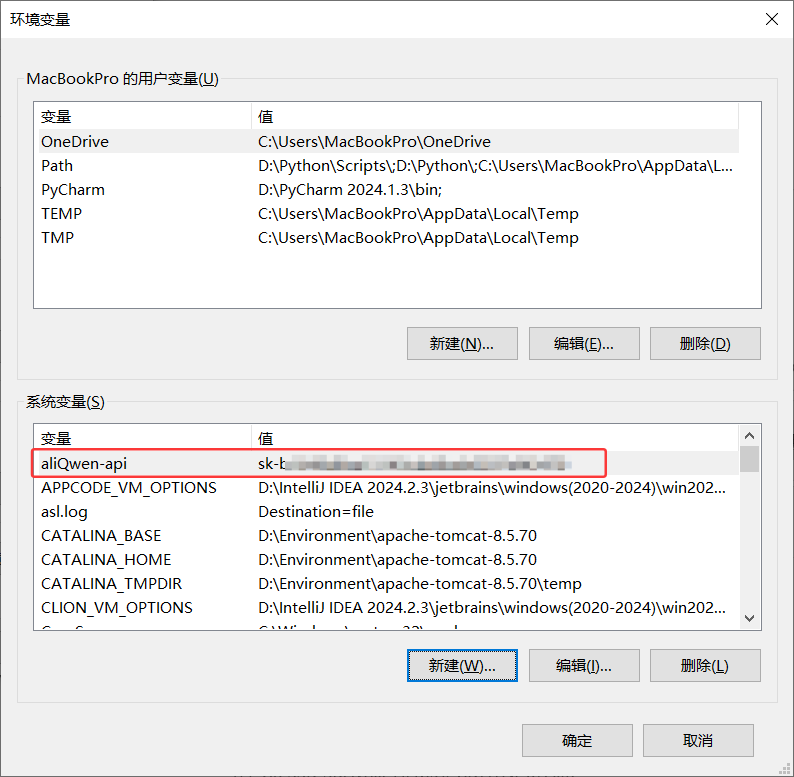Click 删除(D) button for user variables
The height and width of the screenshot is (777, 794).
tap(705, 343)
